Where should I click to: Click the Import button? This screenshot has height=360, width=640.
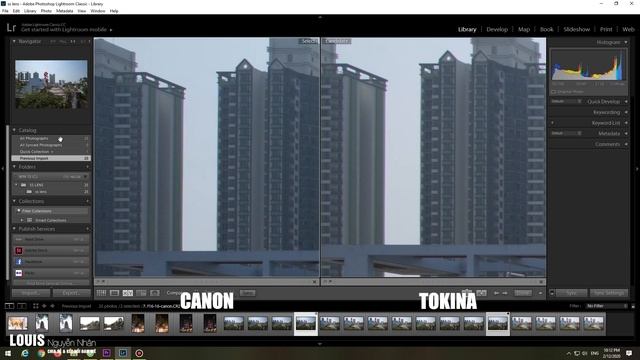[31, 293]
